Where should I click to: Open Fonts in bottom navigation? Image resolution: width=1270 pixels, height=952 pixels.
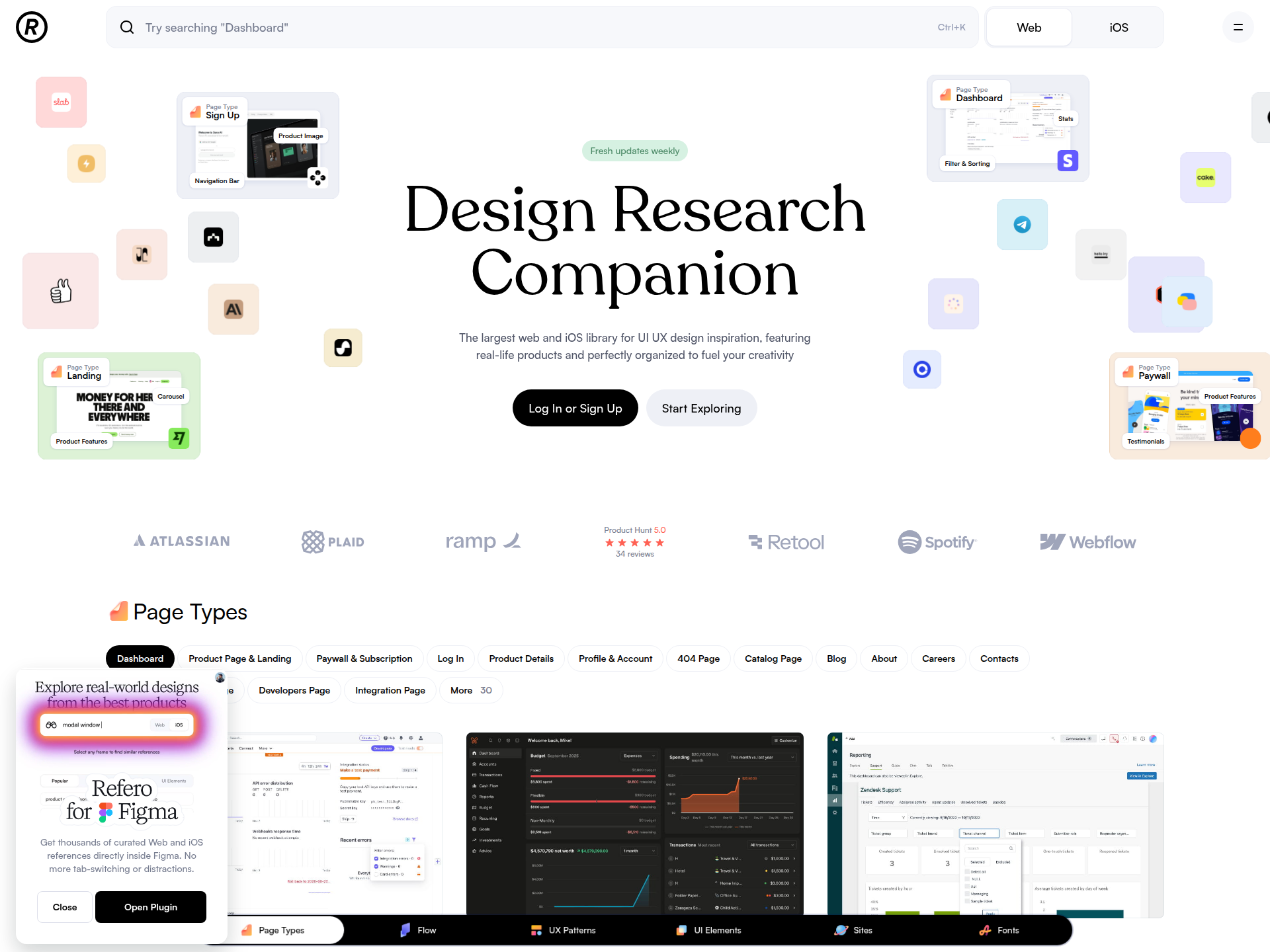[999, 930]
